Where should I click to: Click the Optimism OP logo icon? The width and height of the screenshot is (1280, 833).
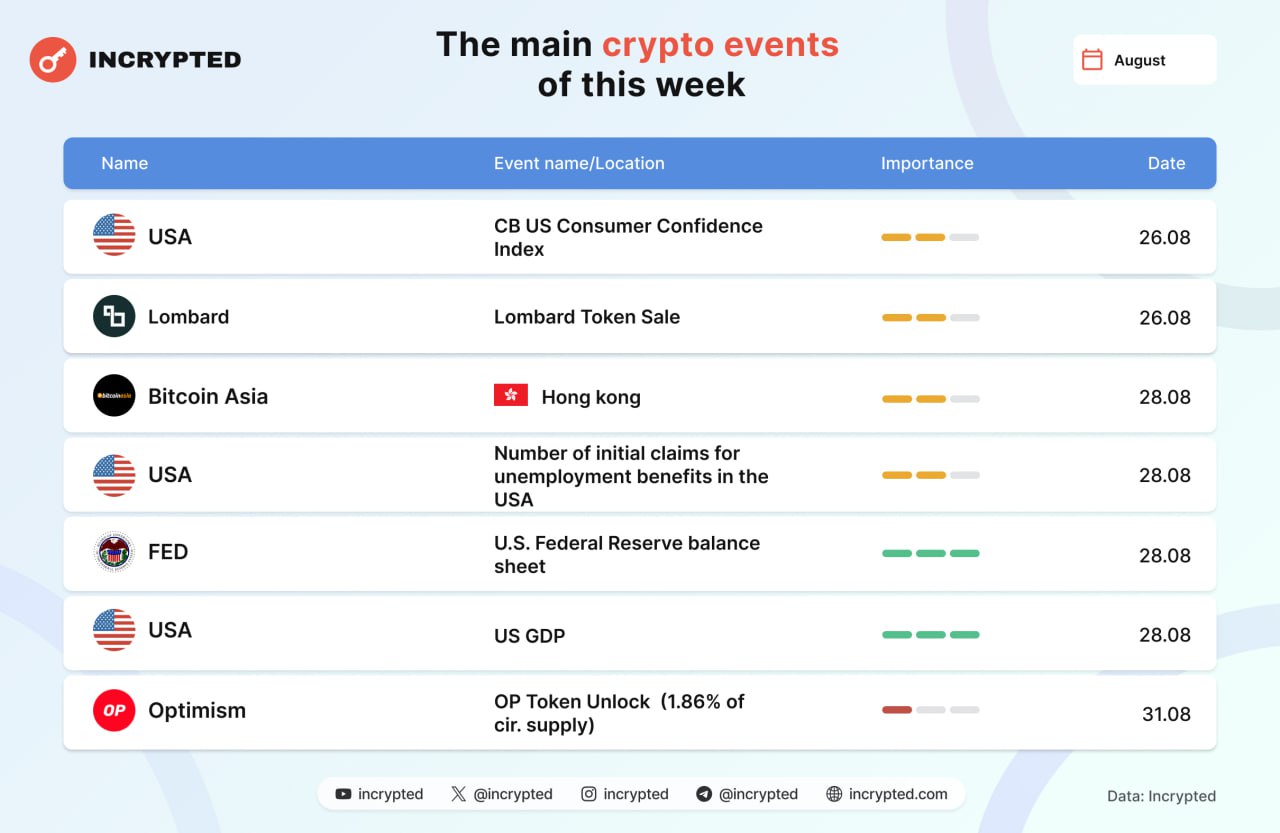tap(114, 710)
